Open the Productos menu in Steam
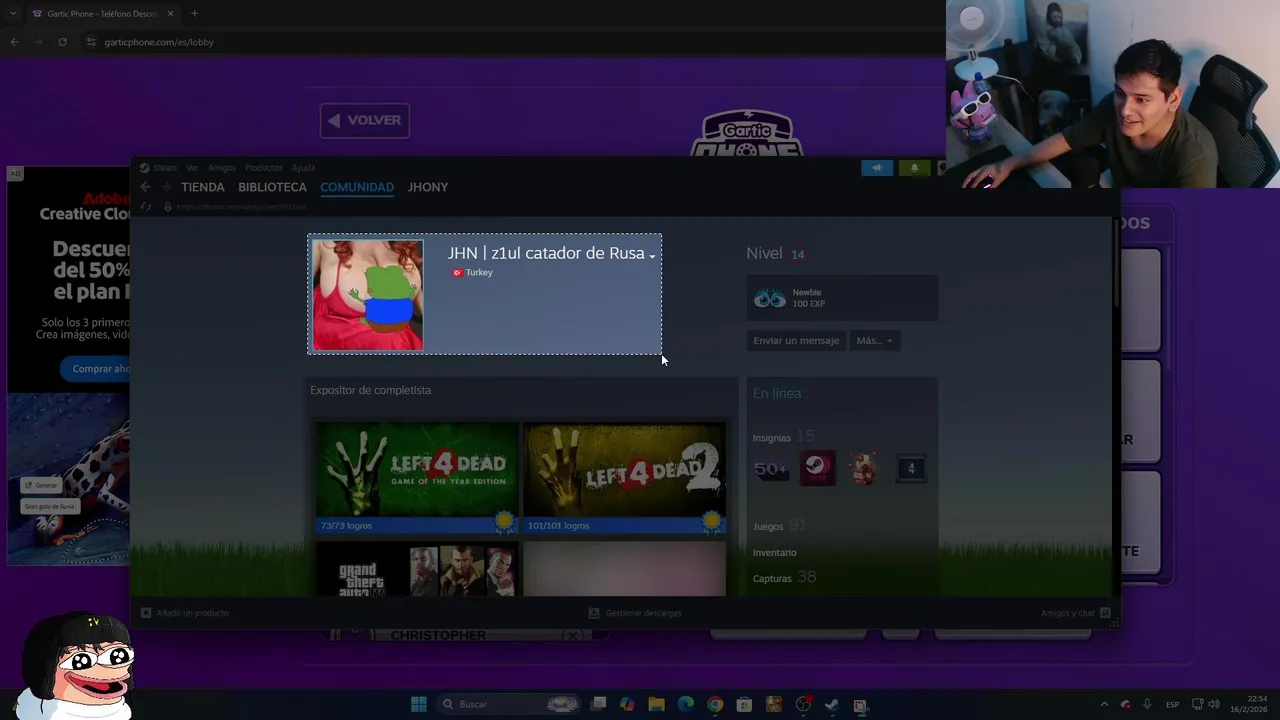The image size is (1280, 720). (264, 168)
